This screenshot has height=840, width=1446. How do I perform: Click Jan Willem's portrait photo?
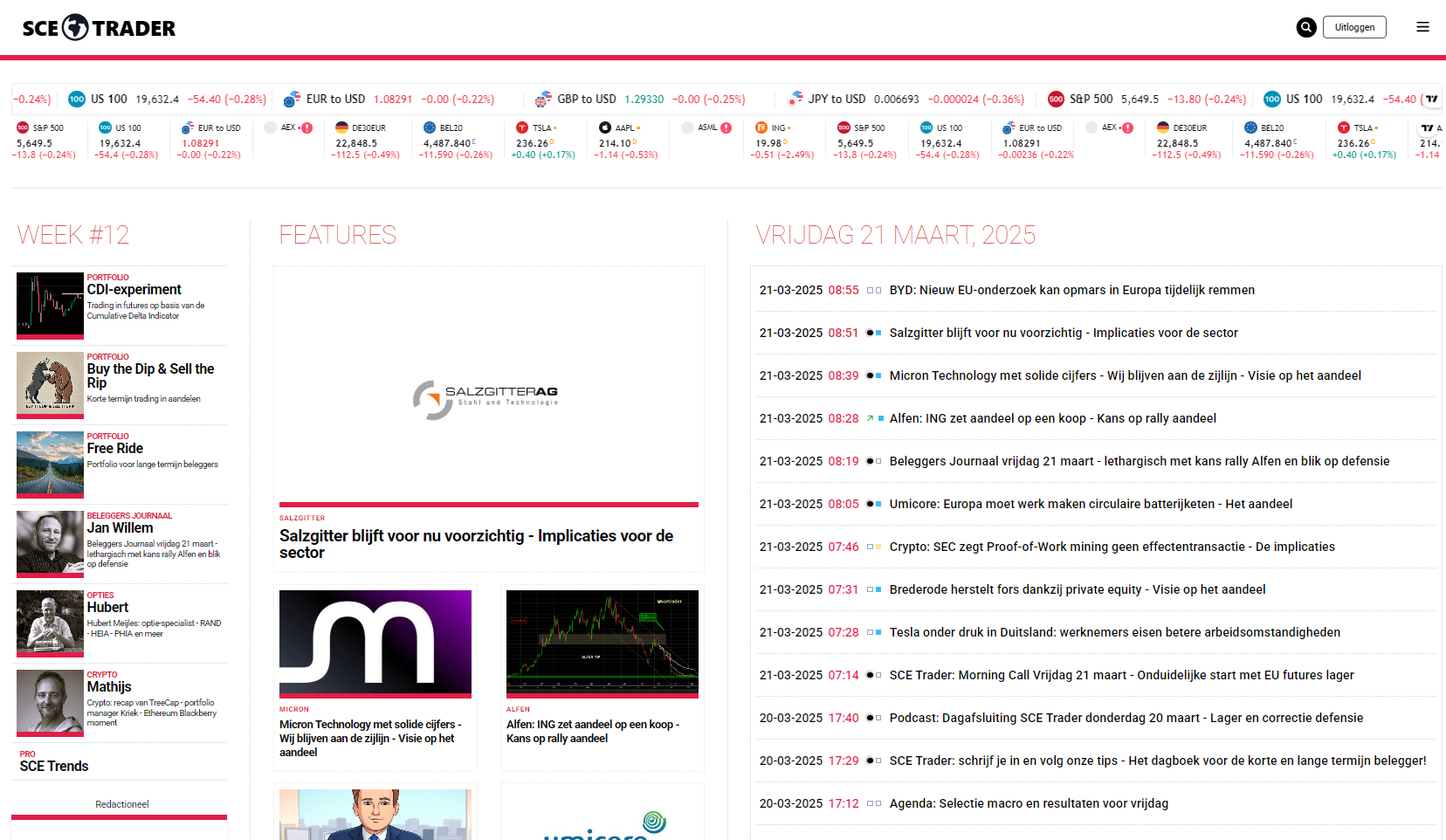point(50,544)
